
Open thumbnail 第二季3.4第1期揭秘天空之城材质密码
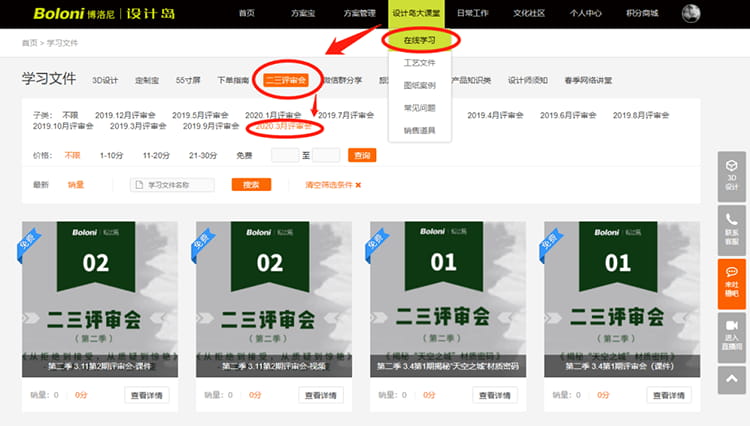448,299
